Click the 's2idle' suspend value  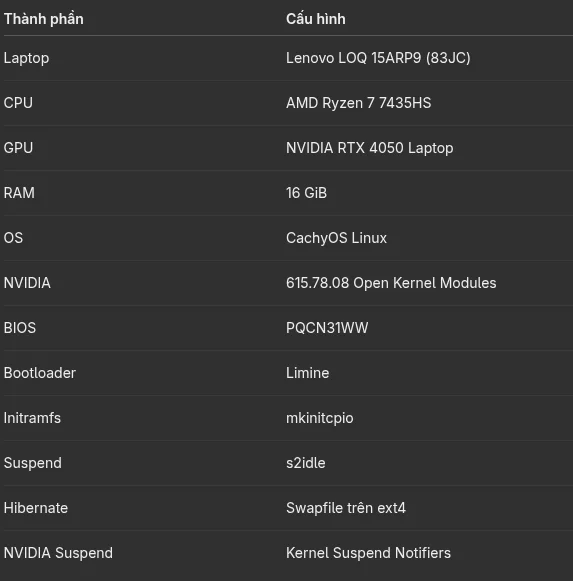(306, 463)
